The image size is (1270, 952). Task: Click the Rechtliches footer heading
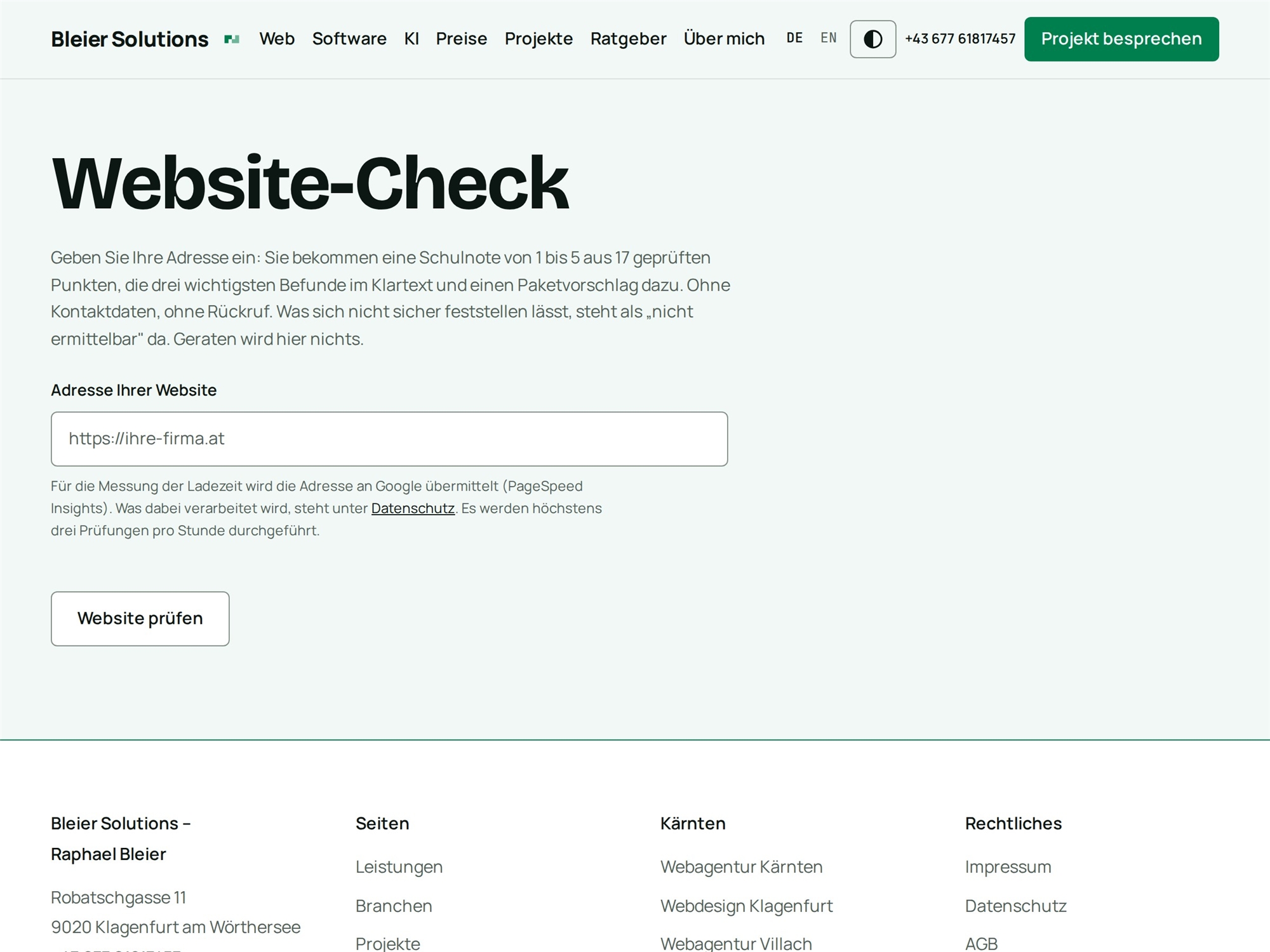coord(1013,823)
